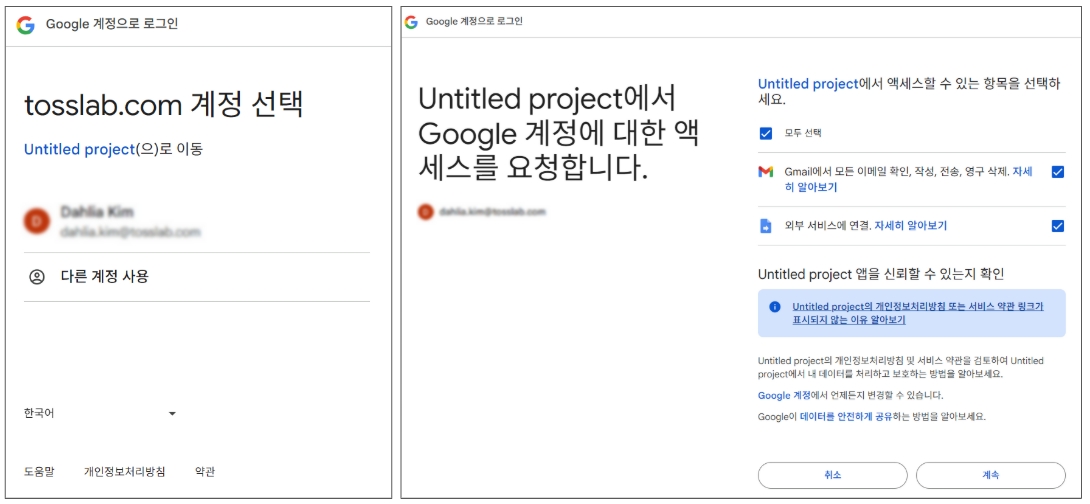Image resolution: width=1090 pixels, height=504 pixels.
Task: Open the 개인정보처리방침 footer link
Action: [x=124, y=471]
